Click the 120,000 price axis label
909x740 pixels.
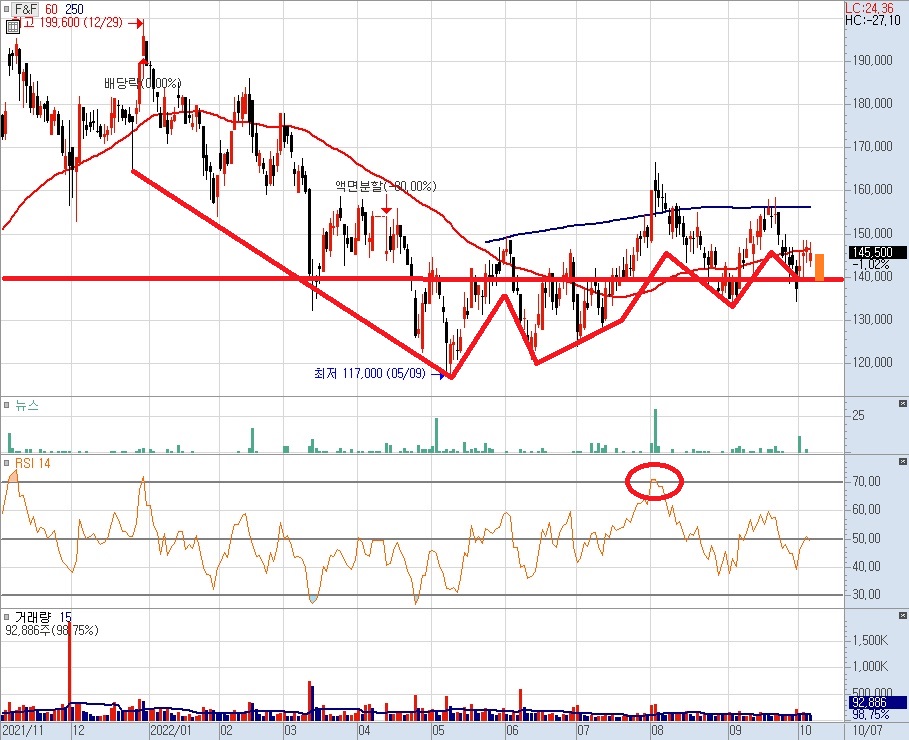(872, 362)
